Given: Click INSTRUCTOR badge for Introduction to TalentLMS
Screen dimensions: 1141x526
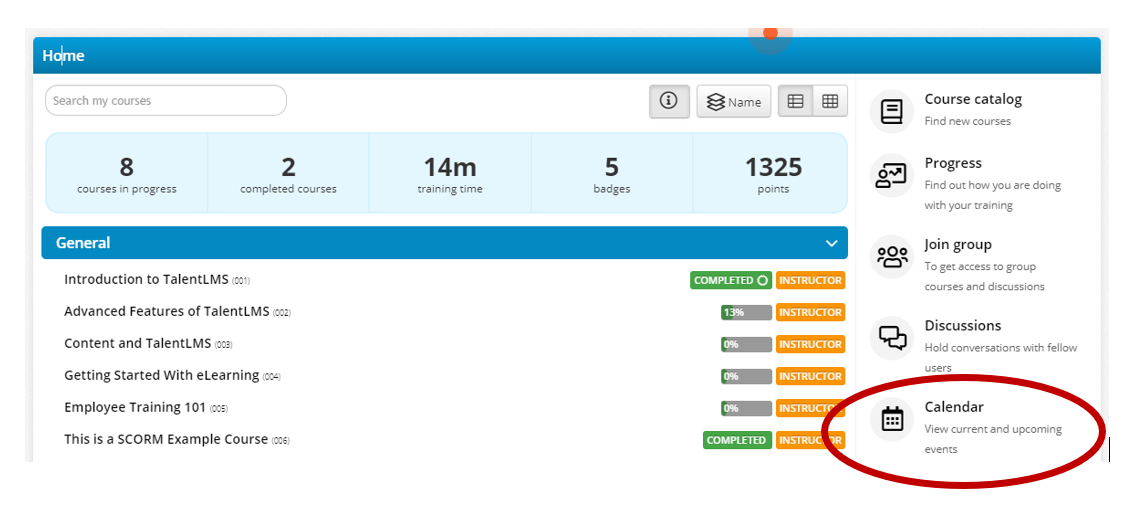Looking at the screenshot, I should click(x=810, y=280).
